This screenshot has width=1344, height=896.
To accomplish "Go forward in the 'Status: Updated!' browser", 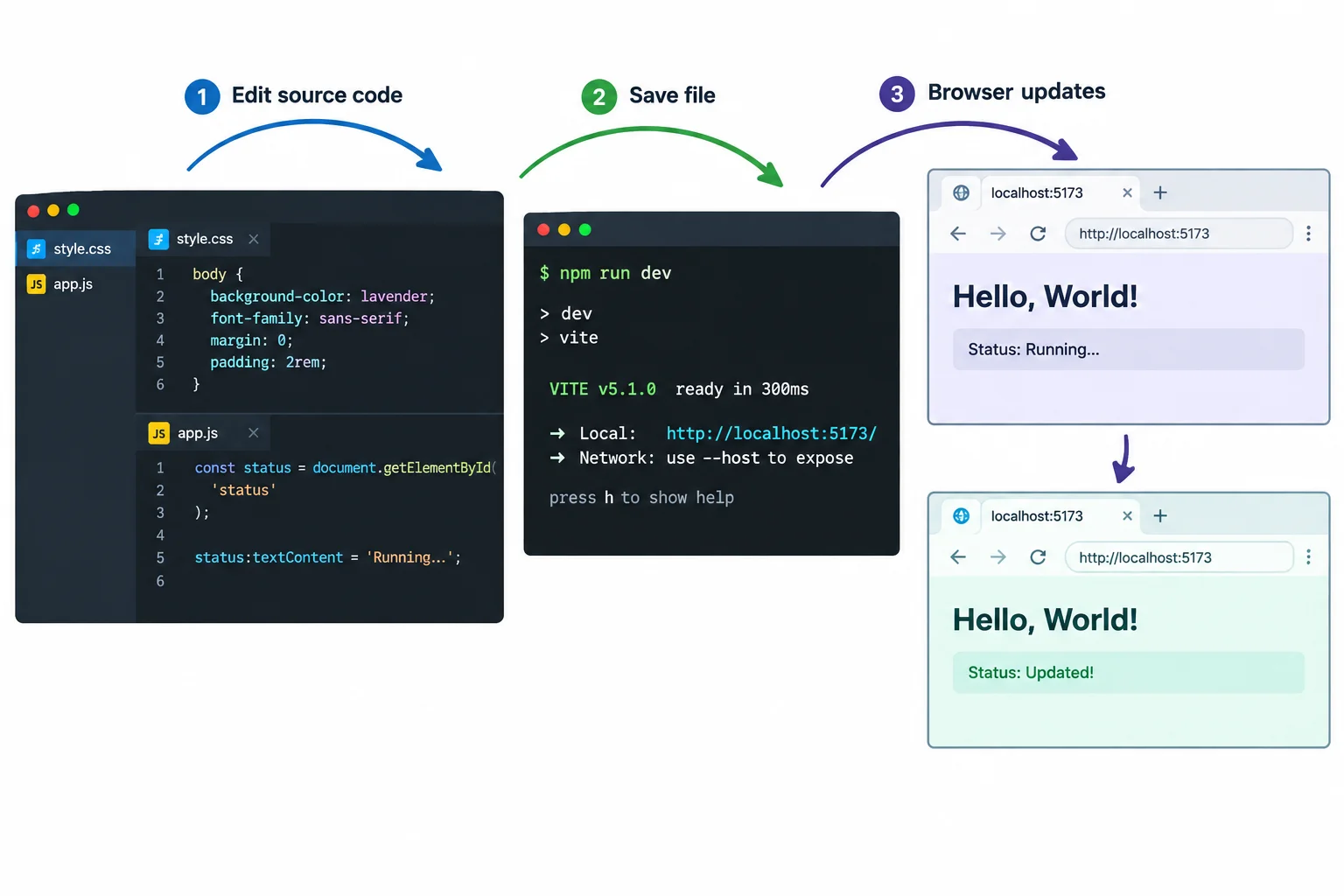I will [997, 557].
